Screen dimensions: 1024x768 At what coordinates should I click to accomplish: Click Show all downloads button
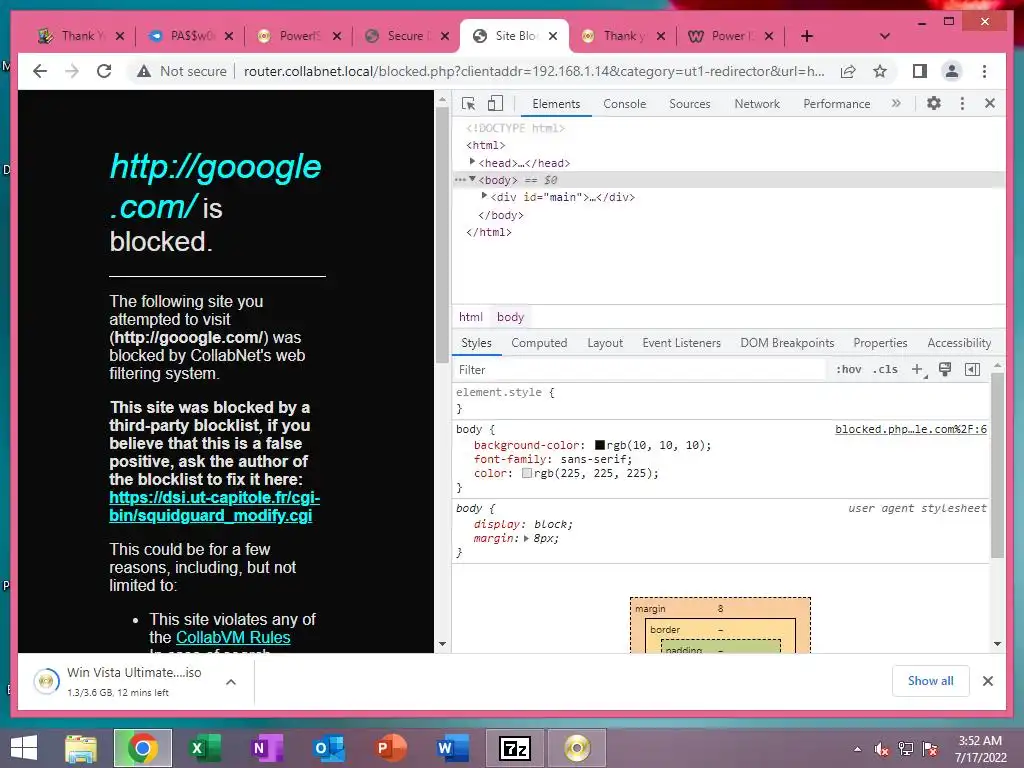click(930, 680)
